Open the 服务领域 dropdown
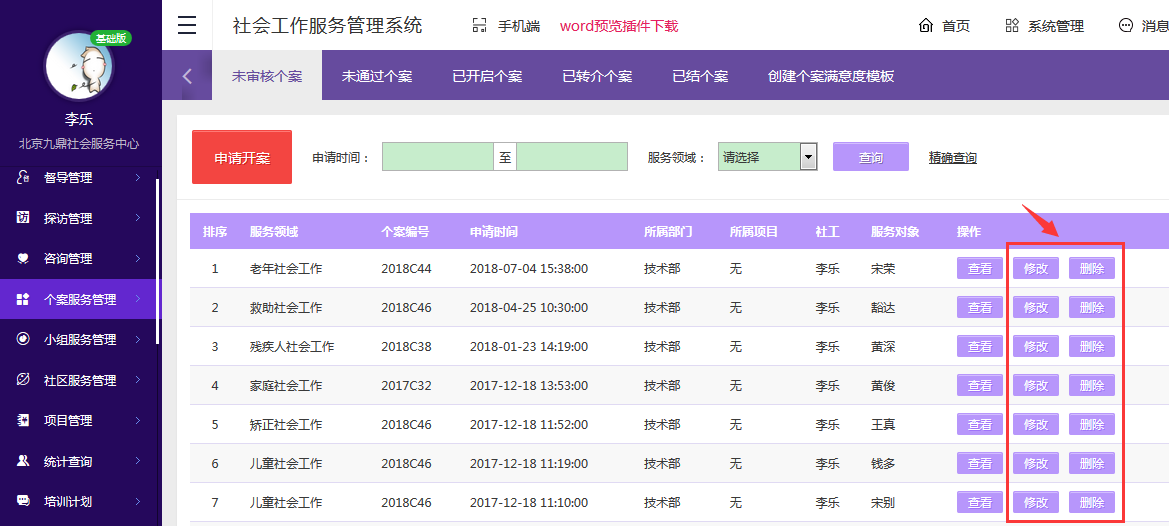Viewport: 1169px width, 526px height. click(x=808, y=157)
